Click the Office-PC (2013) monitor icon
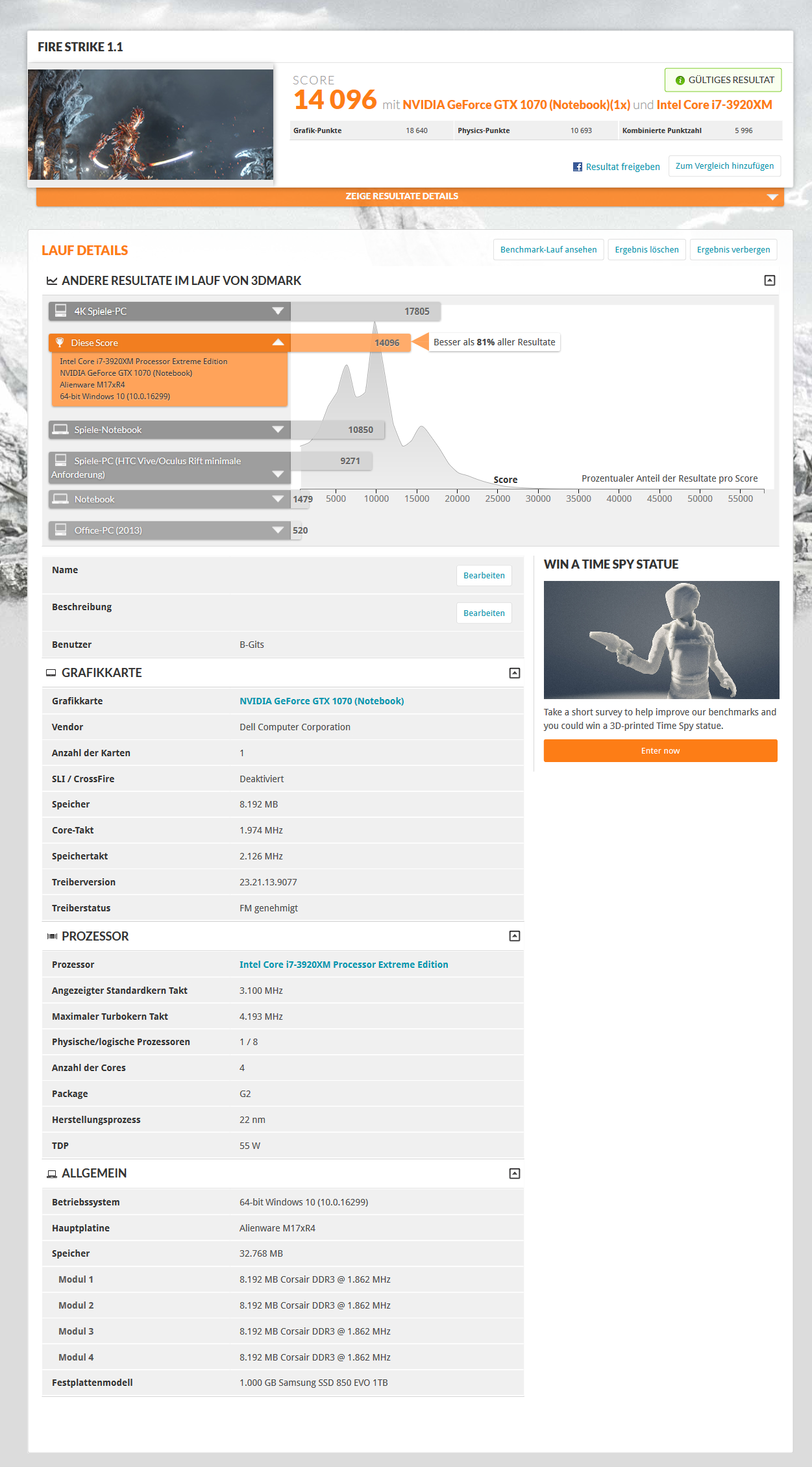The height and width of the screenshot is (1467, 812). pos(60,530)
